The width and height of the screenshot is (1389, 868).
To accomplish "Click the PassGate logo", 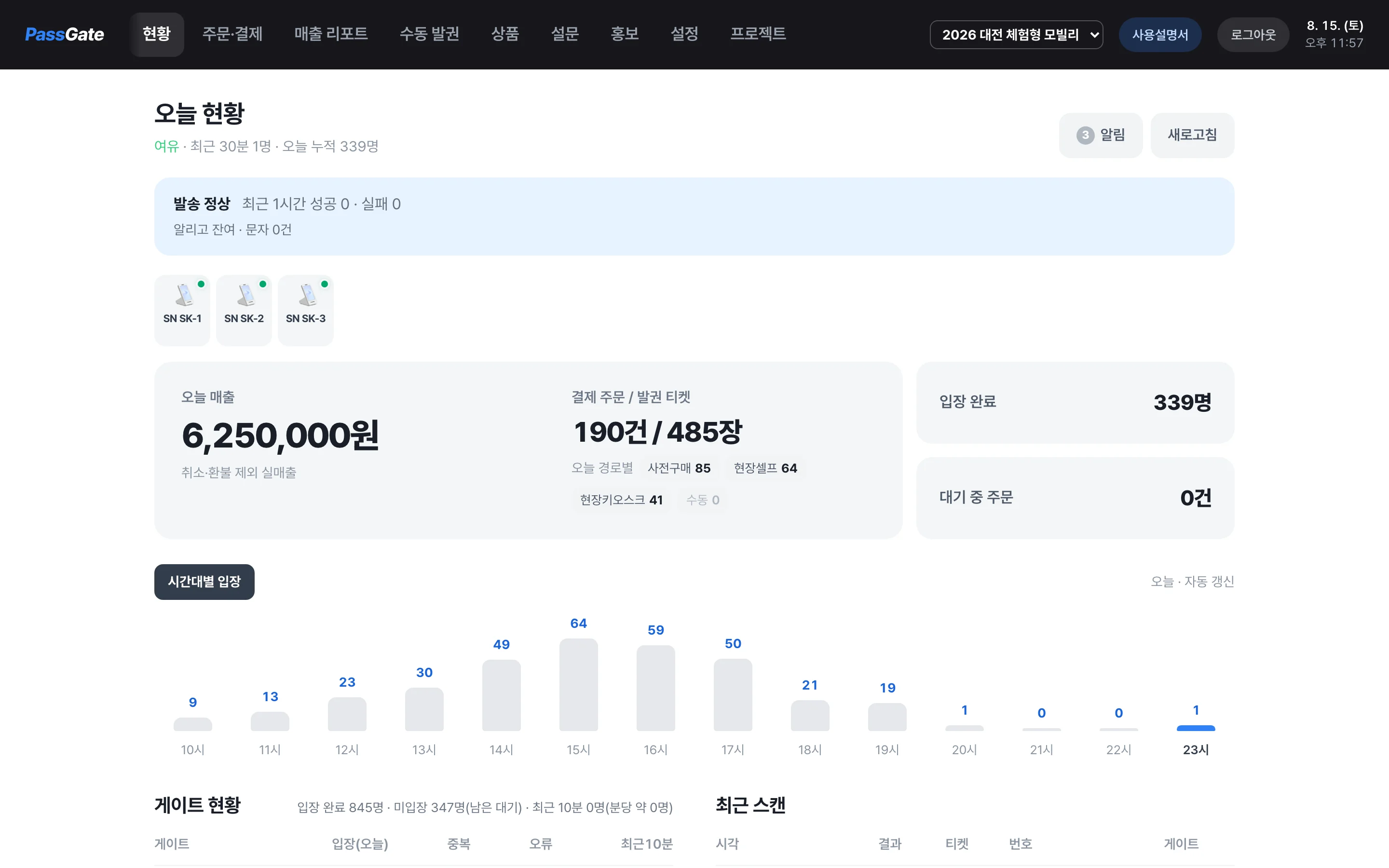I will click(64, 34).
